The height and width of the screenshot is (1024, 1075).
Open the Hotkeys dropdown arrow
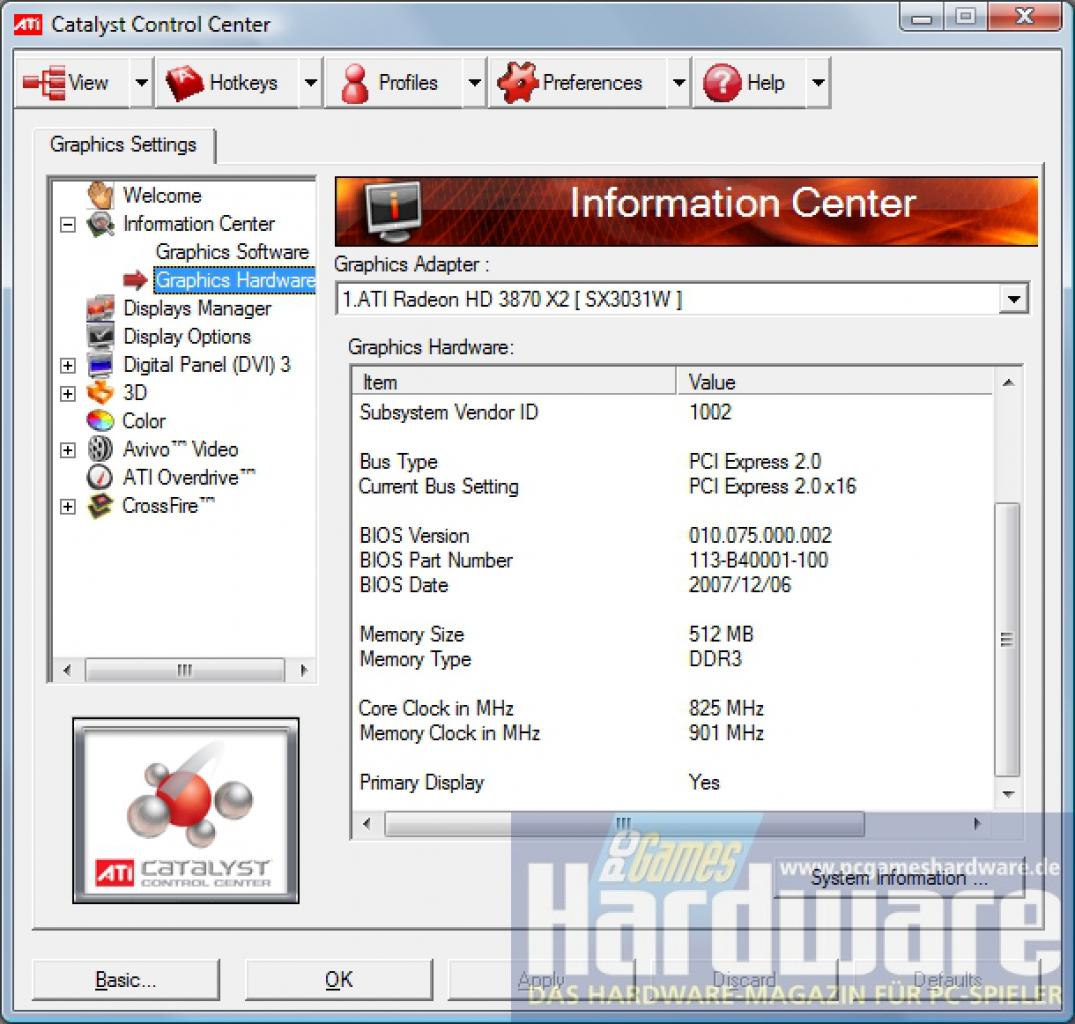click(311, 83)
